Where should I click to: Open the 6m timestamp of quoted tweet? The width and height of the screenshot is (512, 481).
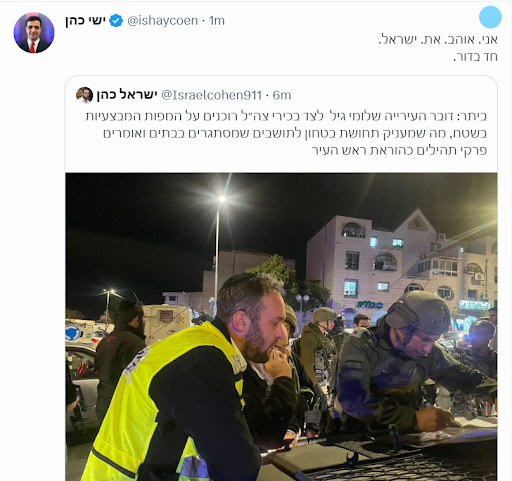pyautogui.click(x=282, y=95)
